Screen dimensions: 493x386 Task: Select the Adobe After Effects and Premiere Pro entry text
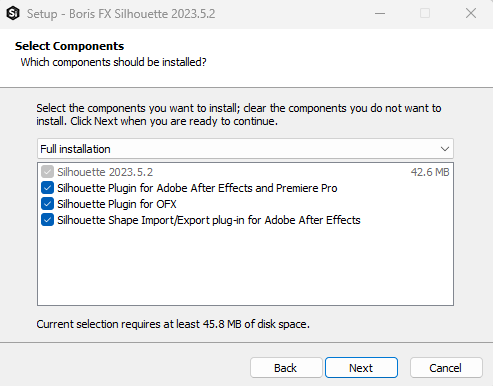[x=197, y=188]
